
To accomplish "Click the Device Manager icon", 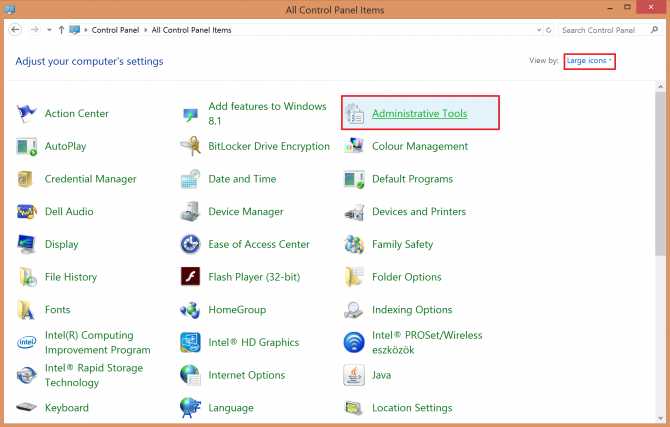I will pos(190,212).
